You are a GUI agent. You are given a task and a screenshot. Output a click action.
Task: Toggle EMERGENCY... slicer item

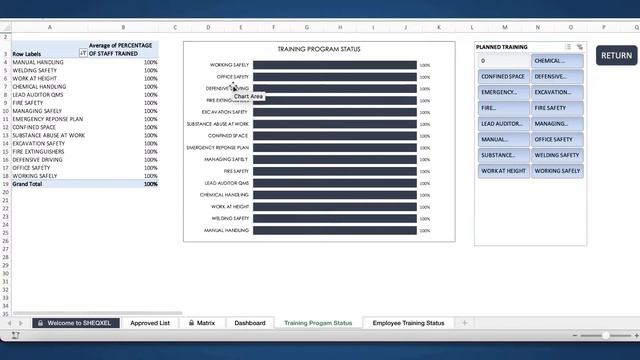(504, 92)
